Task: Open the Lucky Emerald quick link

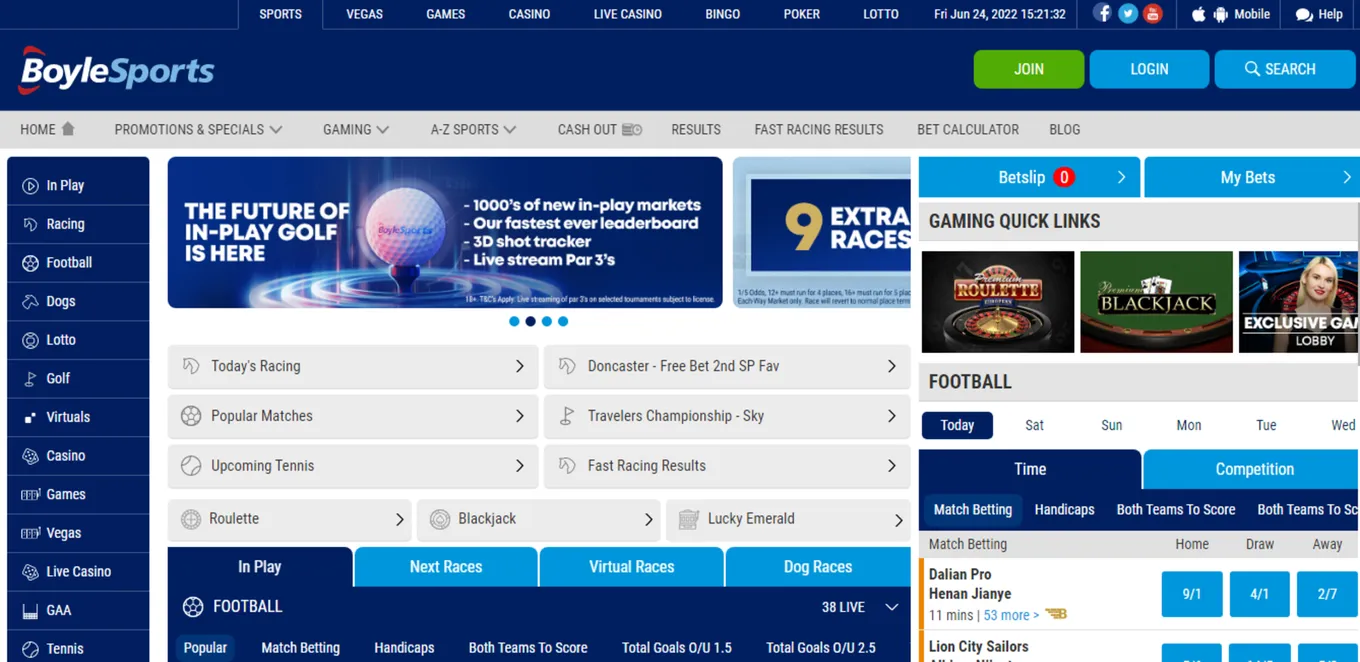Action: pos(788,519)
